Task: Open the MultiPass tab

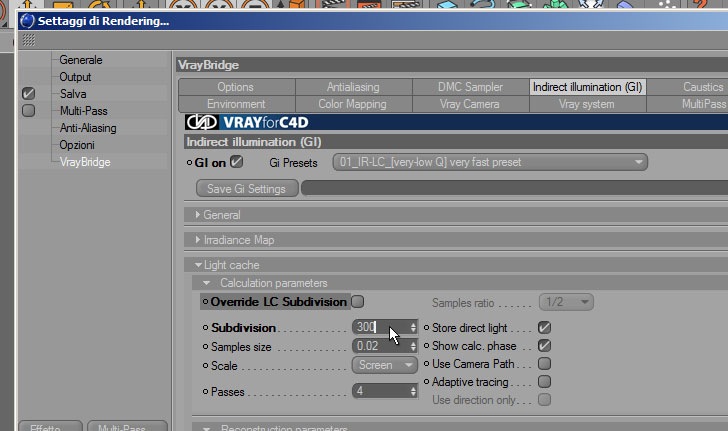Action: click(x=688, y=104)
